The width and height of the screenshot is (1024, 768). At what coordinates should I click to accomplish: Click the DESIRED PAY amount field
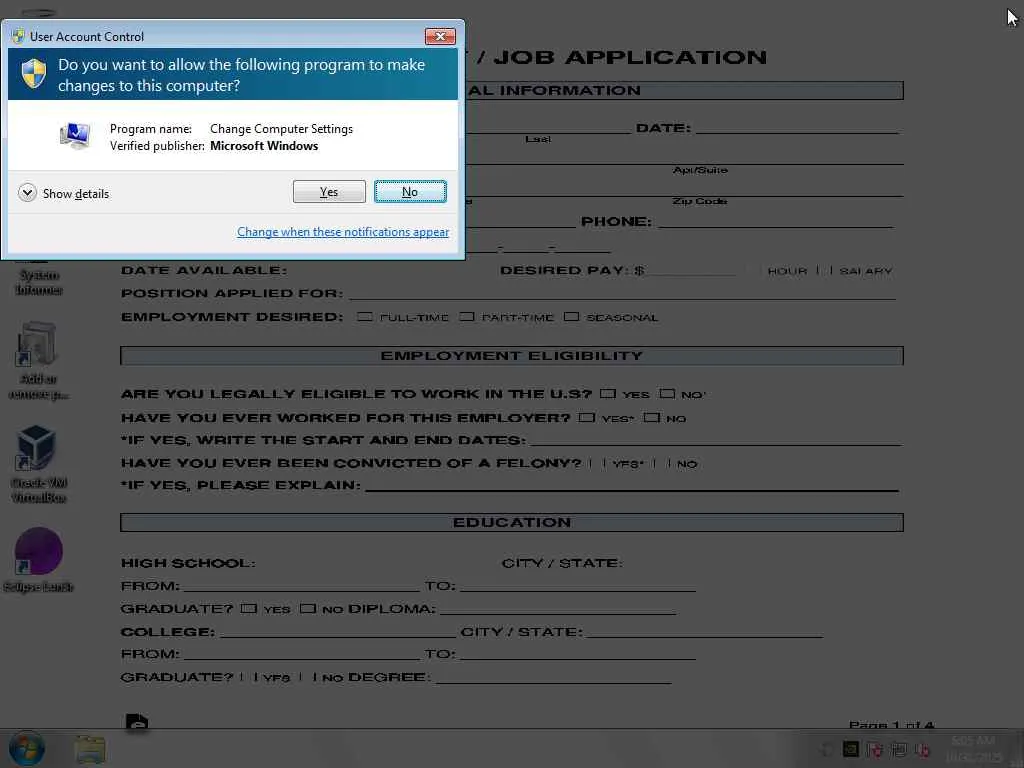[691, 270]
